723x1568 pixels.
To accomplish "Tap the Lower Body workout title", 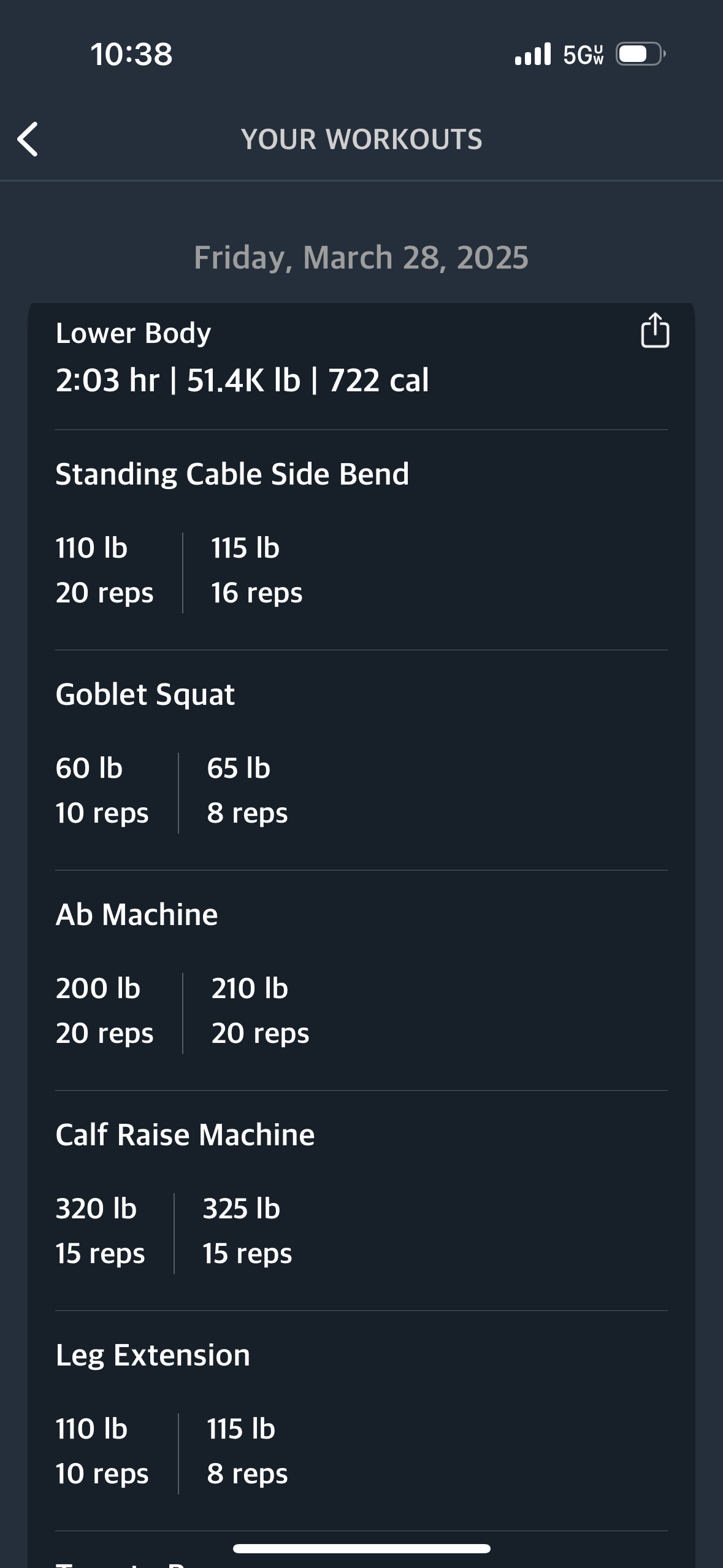I will [x=133, y=333].
